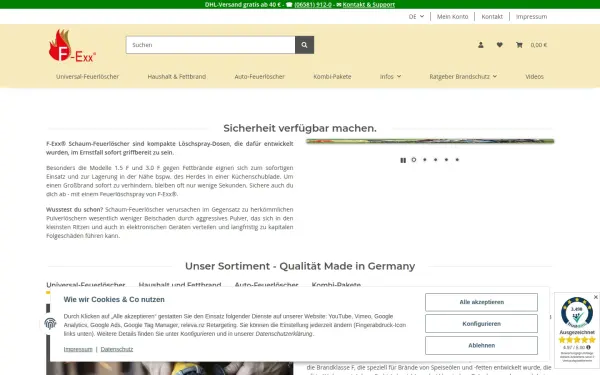Select the second slider dot

click(425, 160)
